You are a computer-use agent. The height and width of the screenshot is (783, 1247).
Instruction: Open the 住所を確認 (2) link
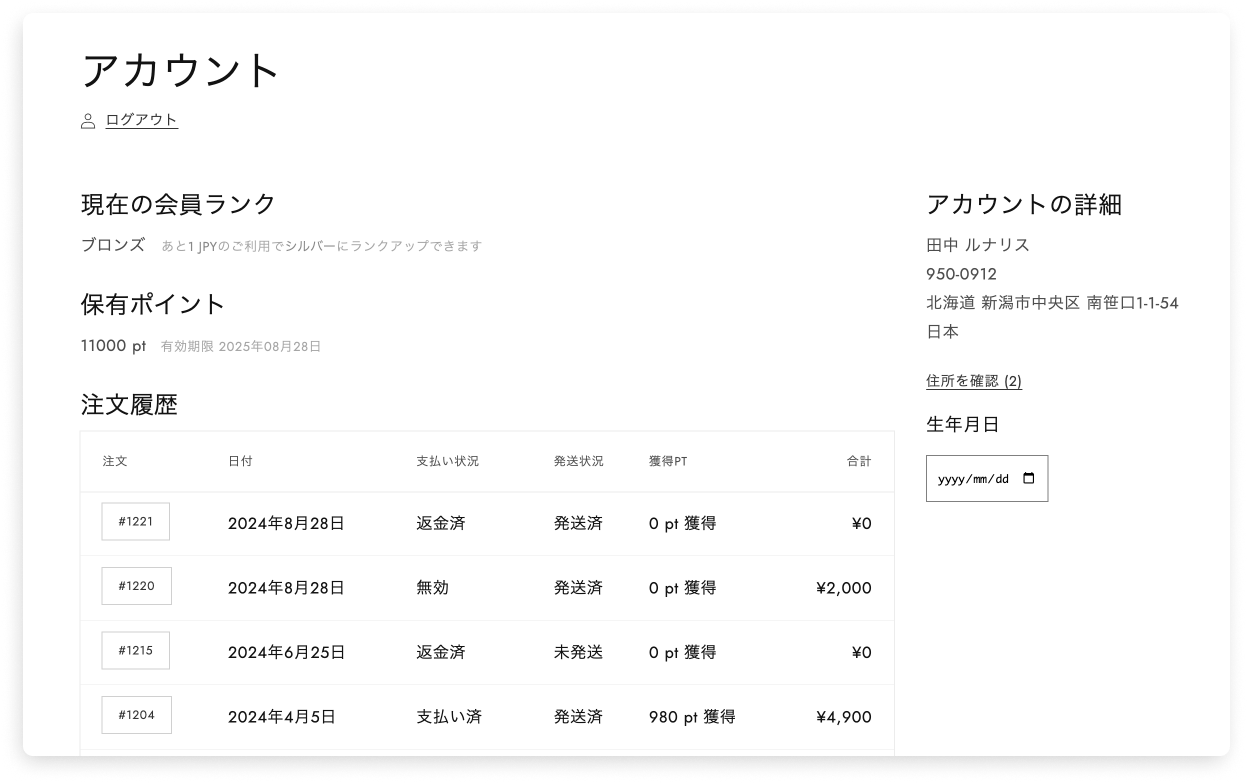point(973,381)
